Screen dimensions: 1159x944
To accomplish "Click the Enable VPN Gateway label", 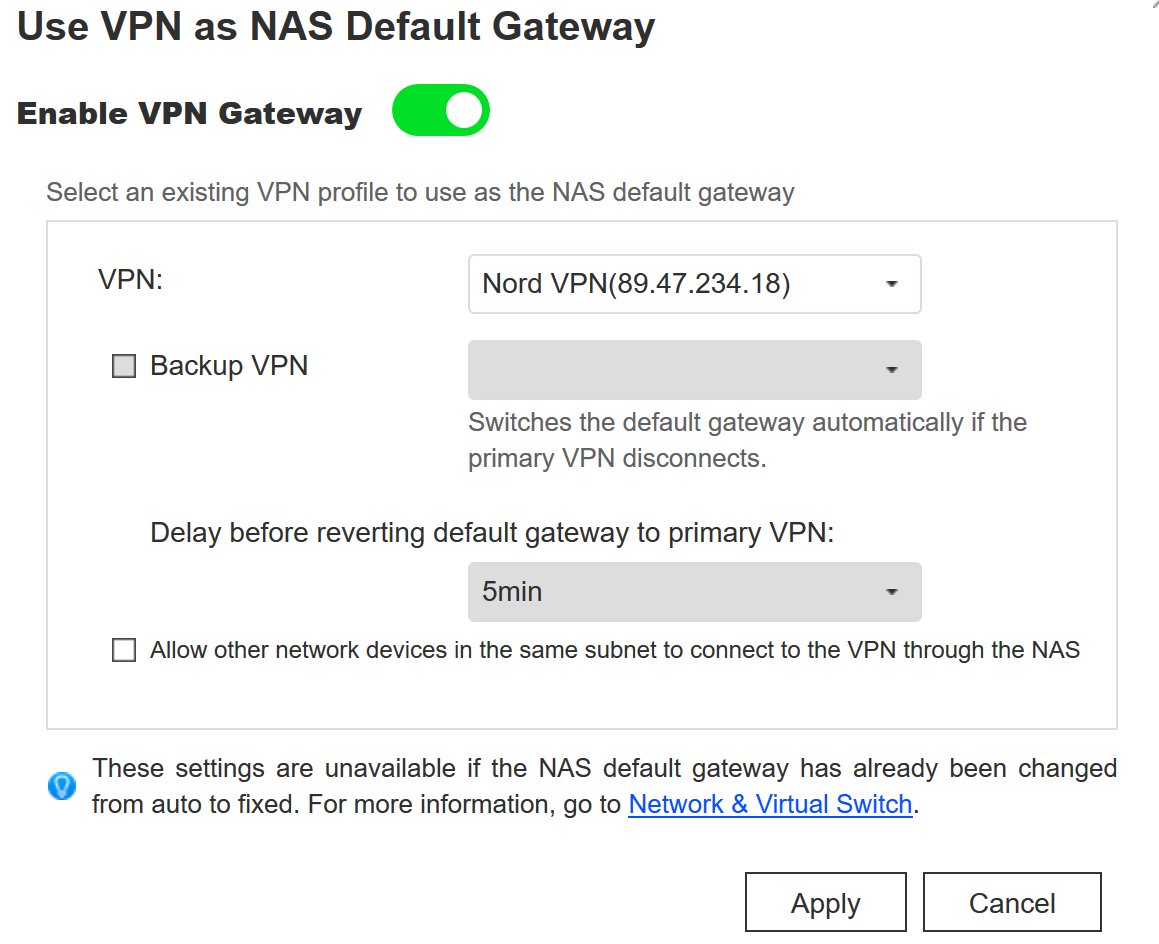I will 189,113.
